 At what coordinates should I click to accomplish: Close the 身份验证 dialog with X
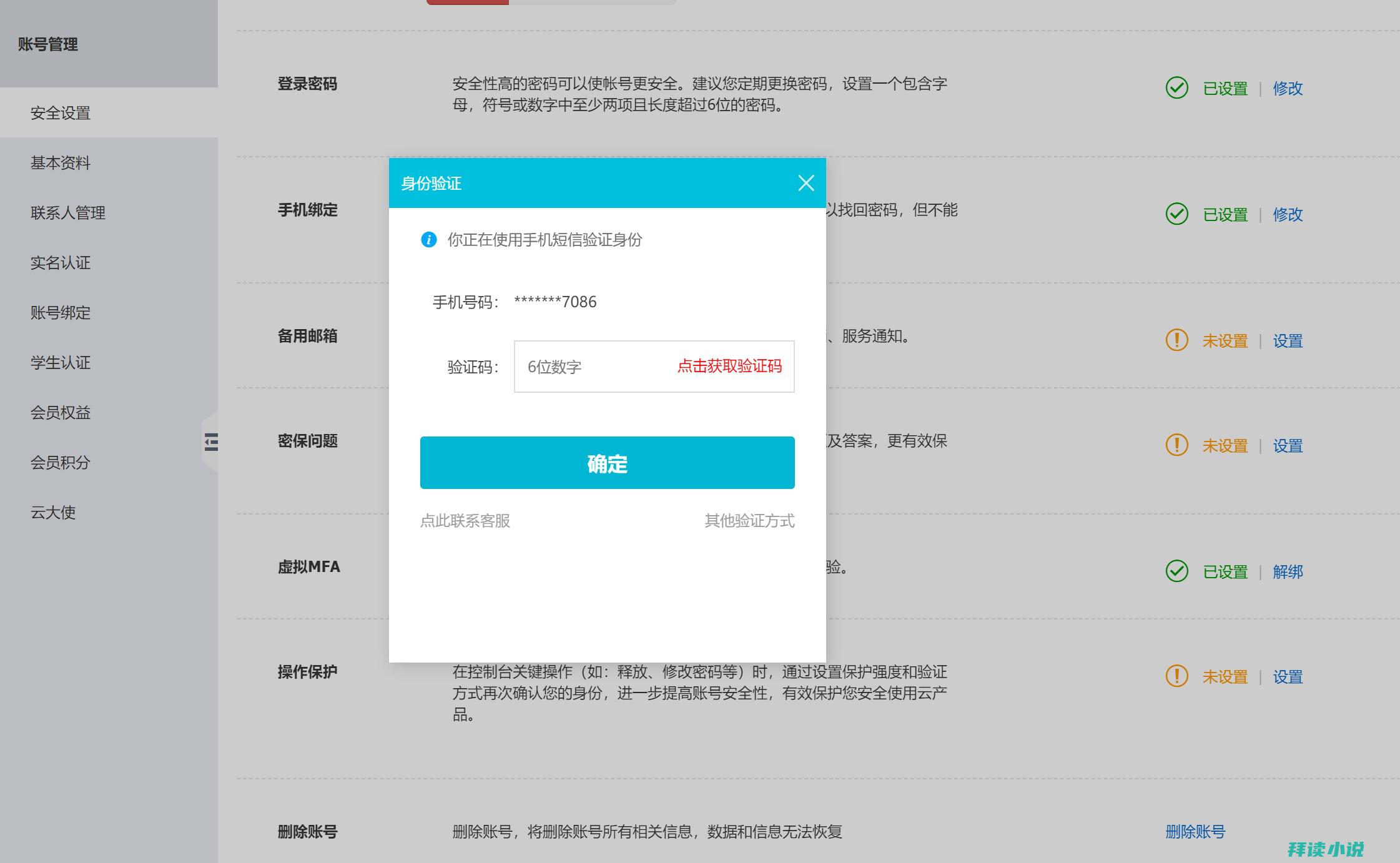[806, 183]
